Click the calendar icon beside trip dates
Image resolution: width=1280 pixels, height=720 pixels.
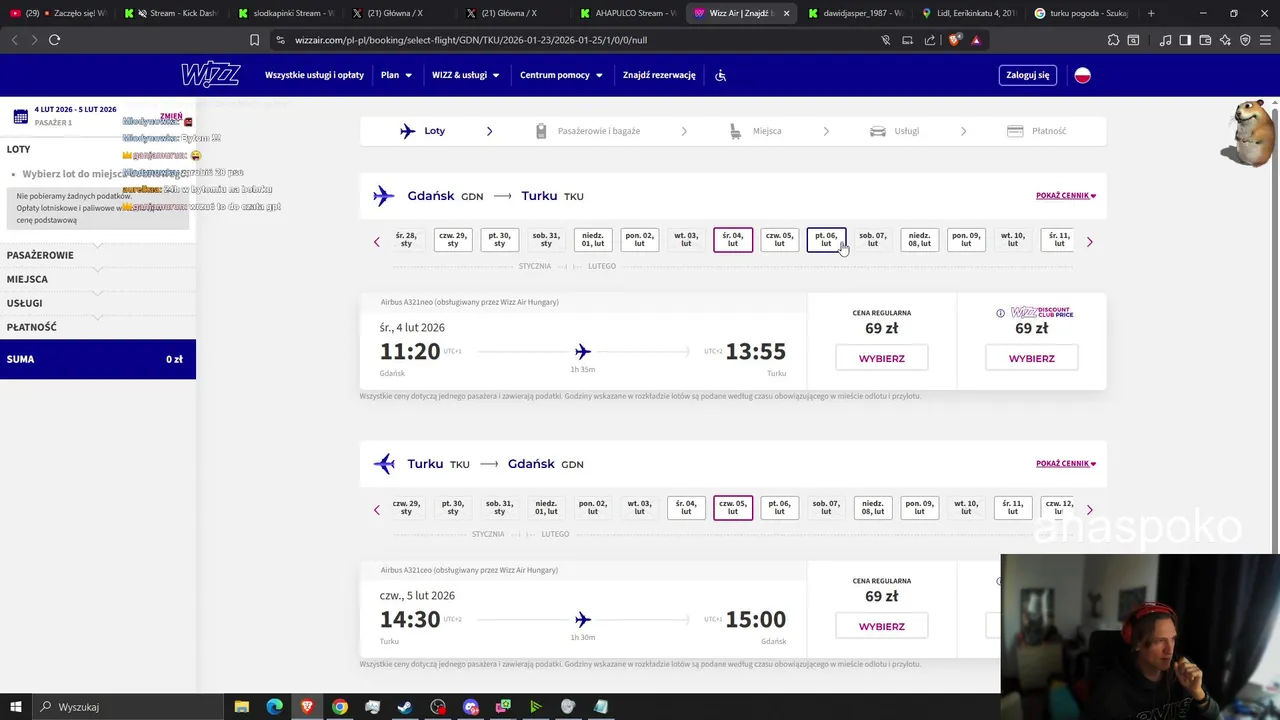point(20,116)
